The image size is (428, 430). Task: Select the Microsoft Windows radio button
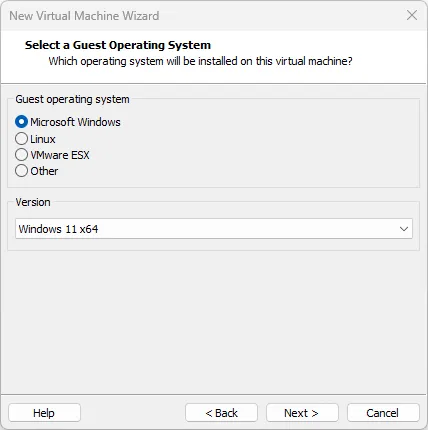[21, 122]
